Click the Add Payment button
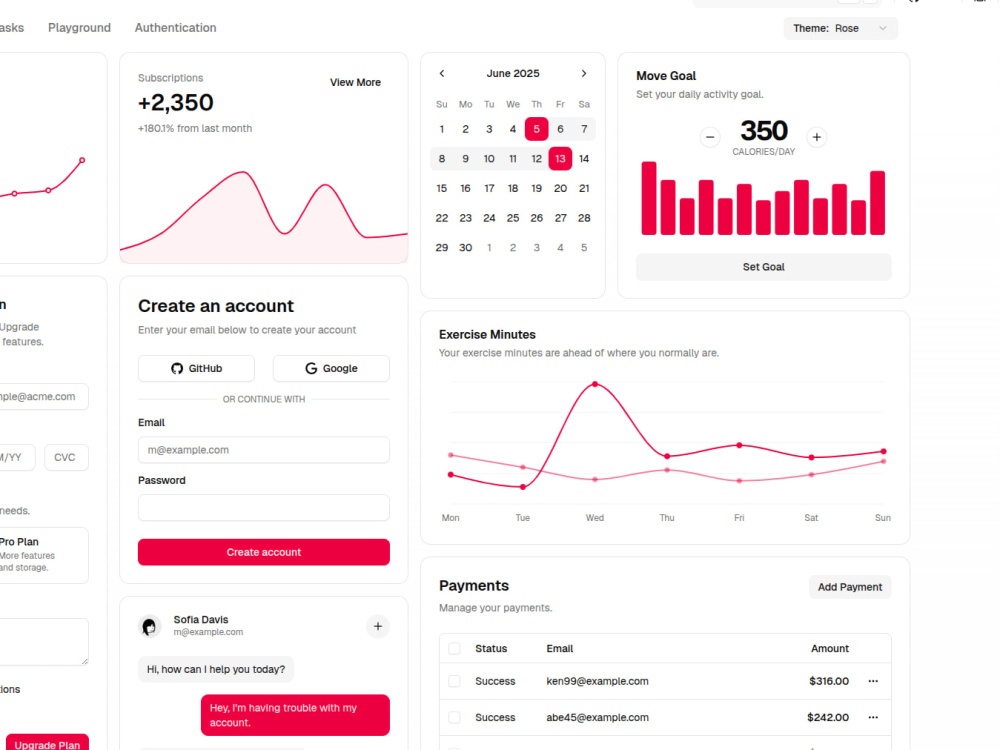The width and height of the screenshot is (1000, 750). 850,587
